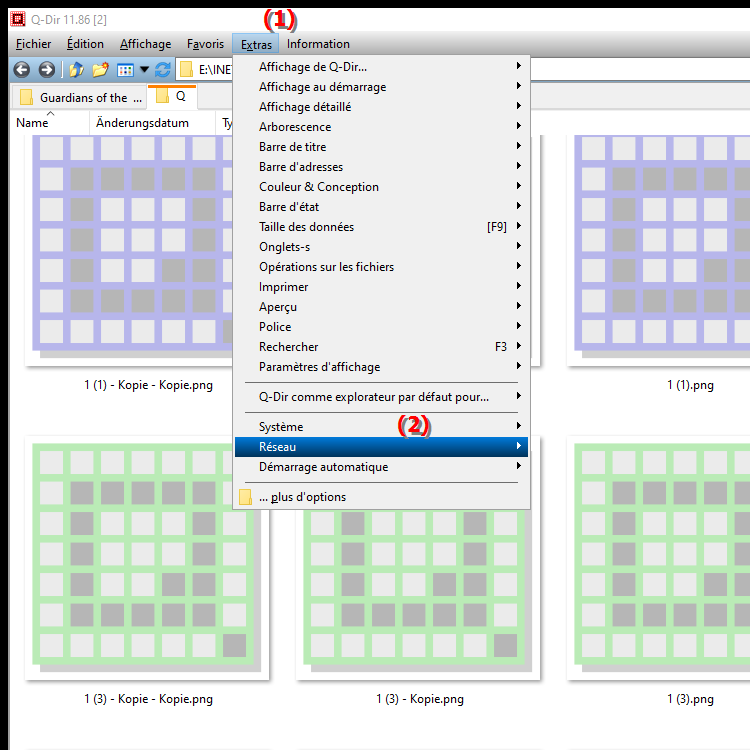Click the folder up navigation icon
Image resolution: width=750 pixels, height=750 pixels.
77,70
